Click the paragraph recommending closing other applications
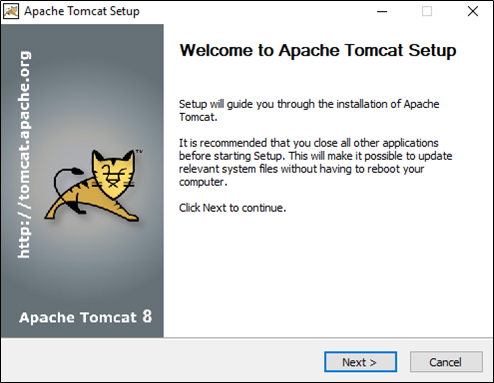 [315, 162]
